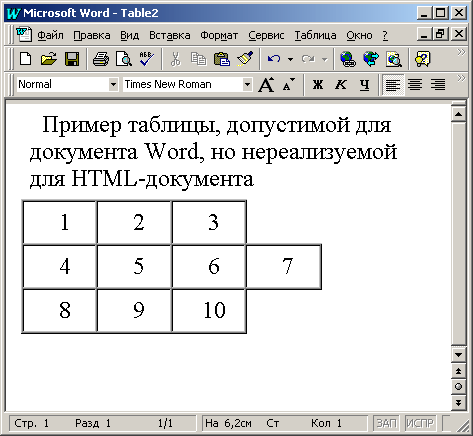Click the vertical scrollbar down arrow

click(458, 355)
